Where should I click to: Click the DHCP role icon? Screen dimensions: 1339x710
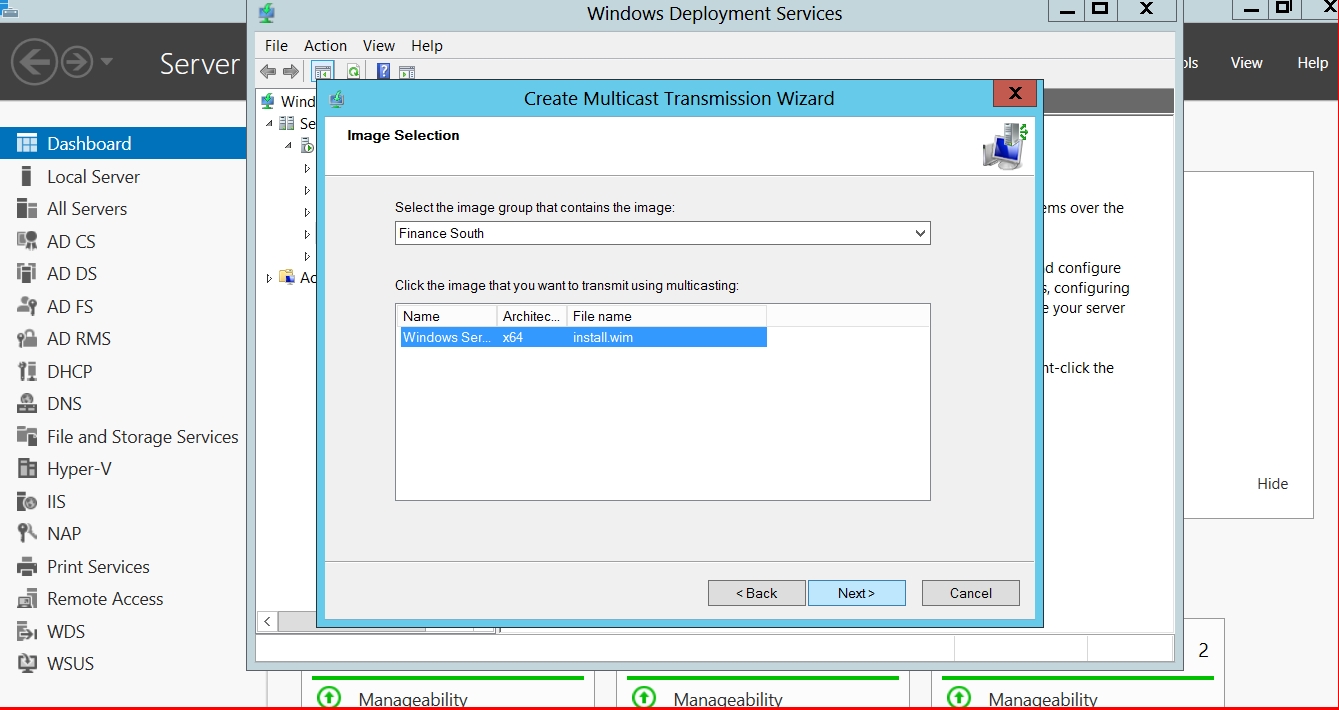pyautogui.click(x=27, y=371)
